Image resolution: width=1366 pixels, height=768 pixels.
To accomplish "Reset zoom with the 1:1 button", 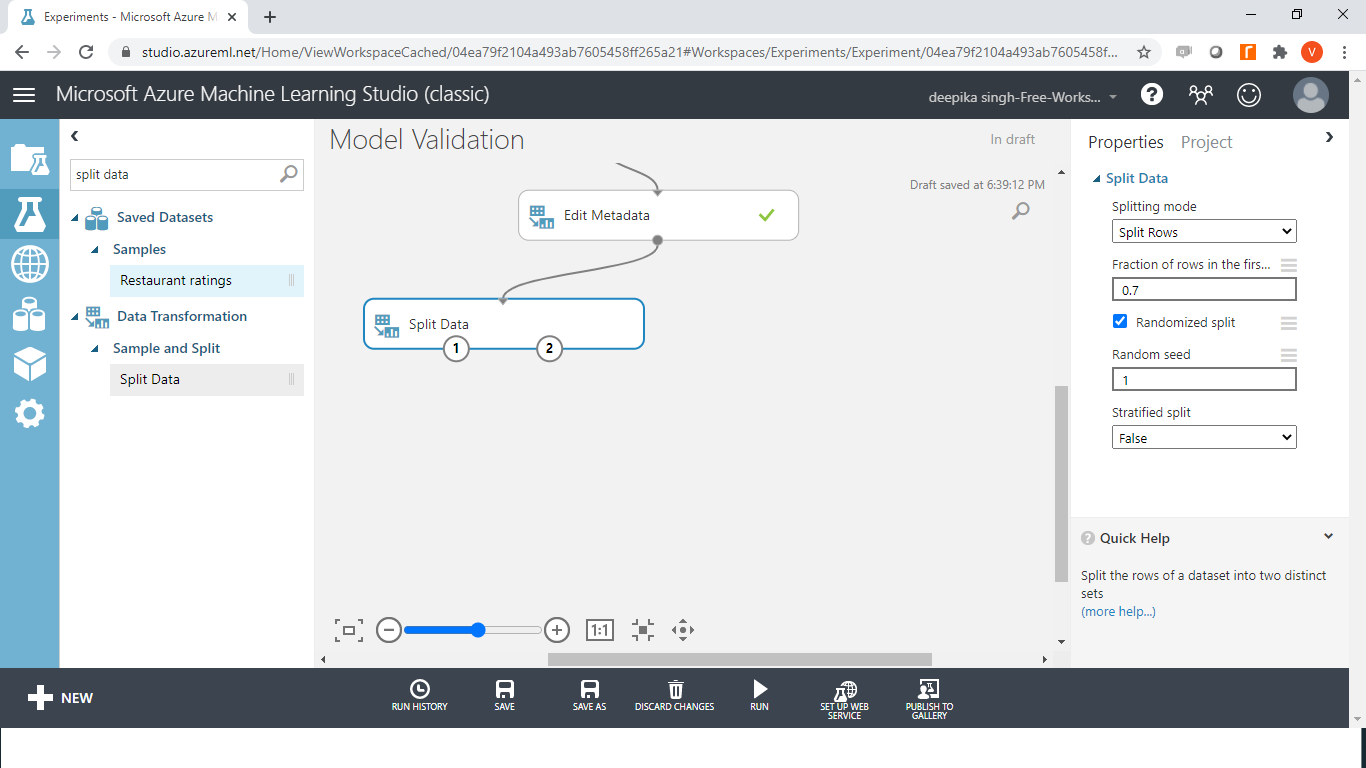I will [x=599, y=630].
